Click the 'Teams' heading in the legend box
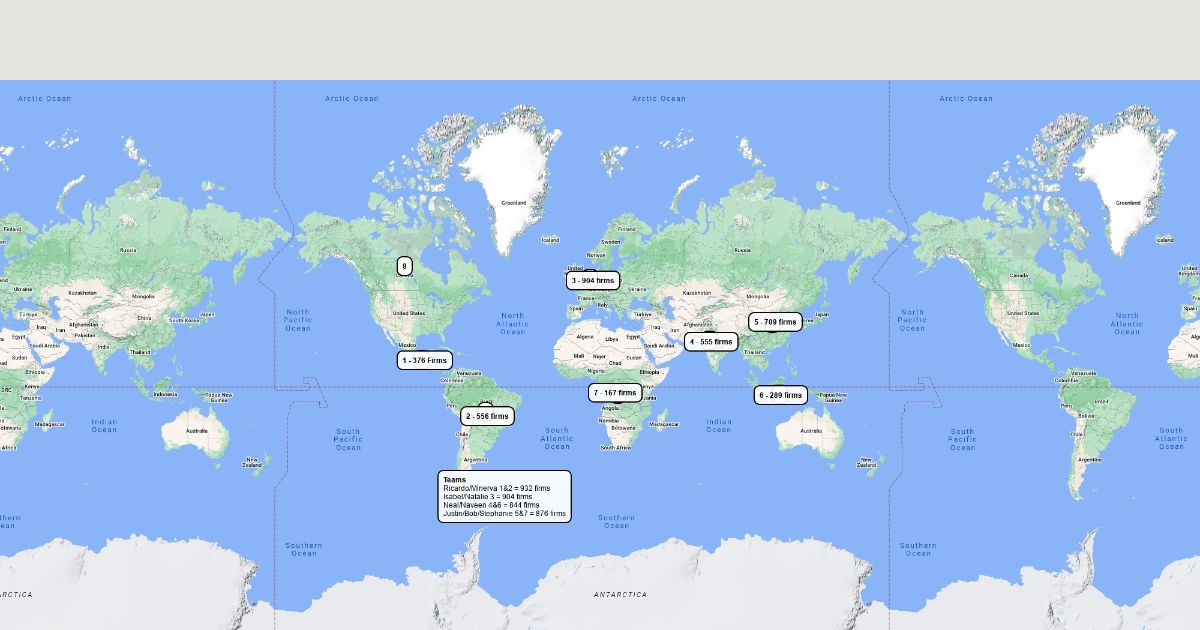The width and height of the screenshot is (1200, 630). [454, 480]
